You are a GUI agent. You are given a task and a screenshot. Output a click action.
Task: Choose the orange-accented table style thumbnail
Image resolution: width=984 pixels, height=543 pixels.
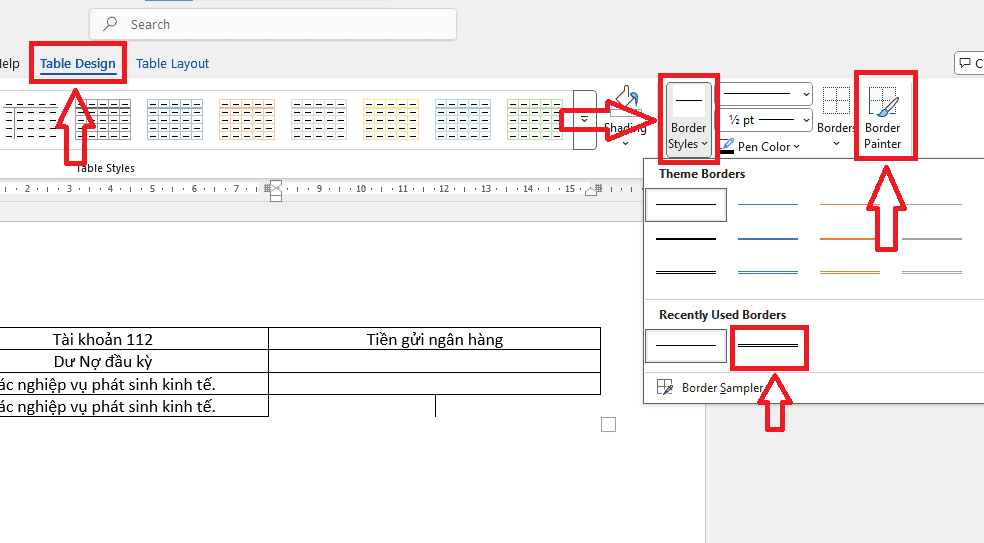click(247, 119)
